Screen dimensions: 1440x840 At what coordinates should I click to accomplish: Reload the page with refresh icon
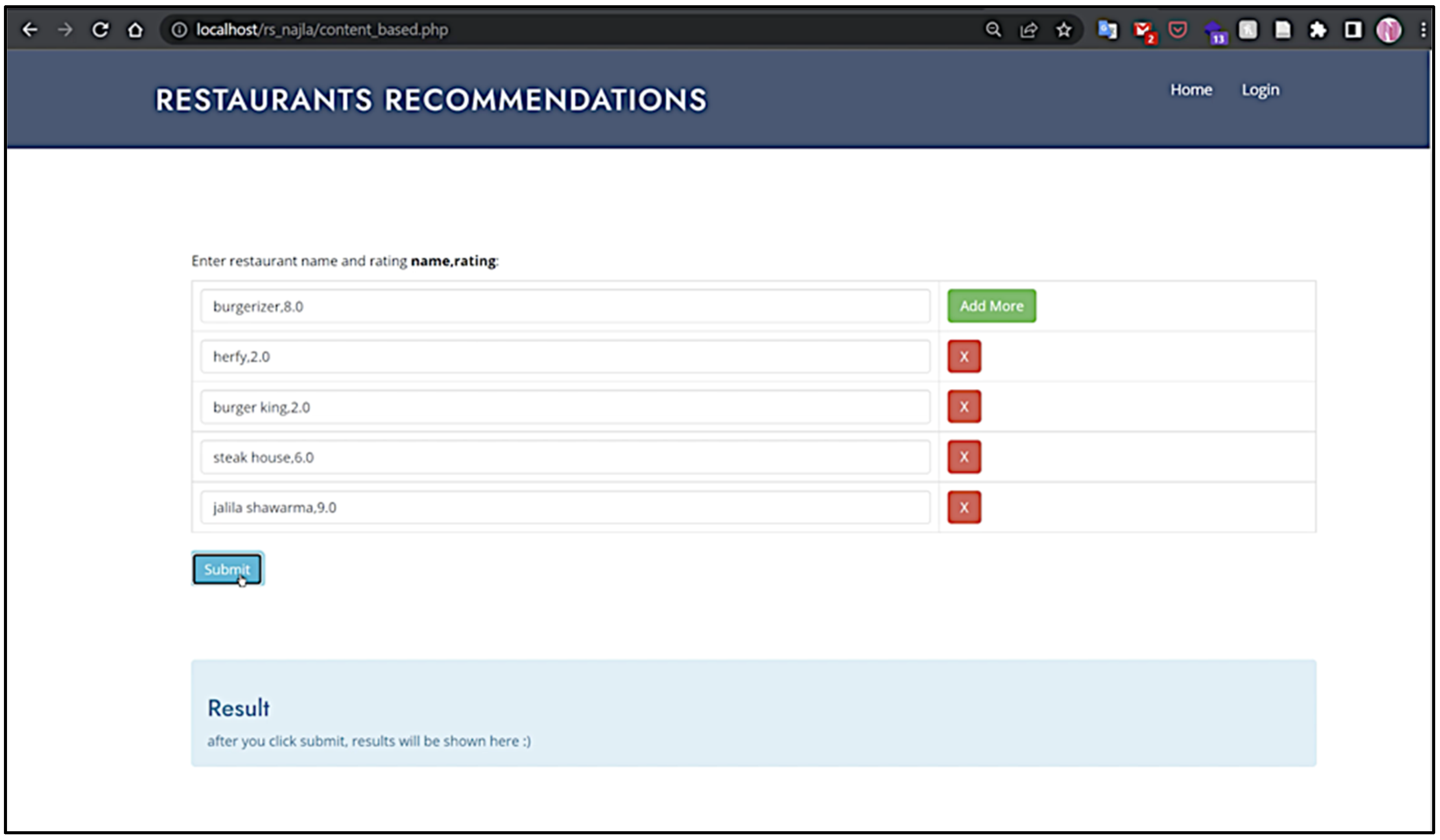pyautogui.click(x=100, y=30)
